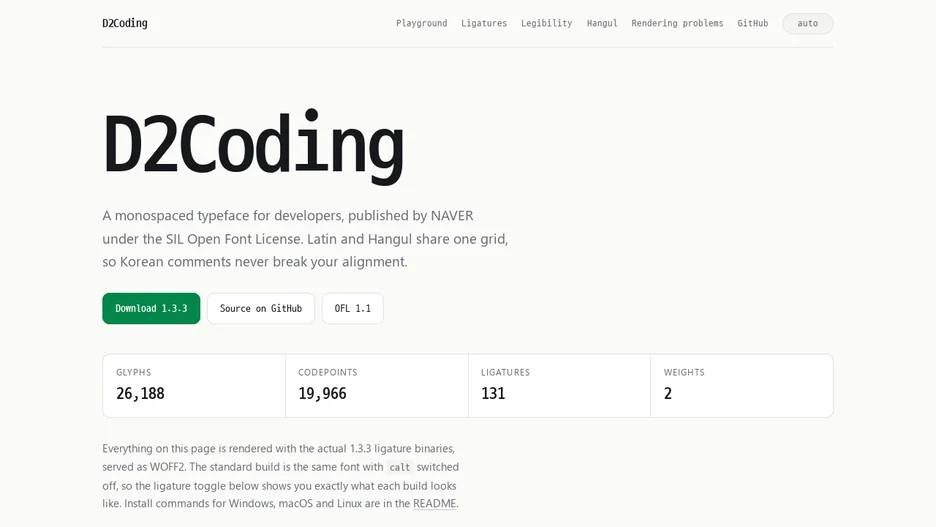Click the CODEPOINTS stat label
The width and height of the screenshot is (936, 527).
328,372
